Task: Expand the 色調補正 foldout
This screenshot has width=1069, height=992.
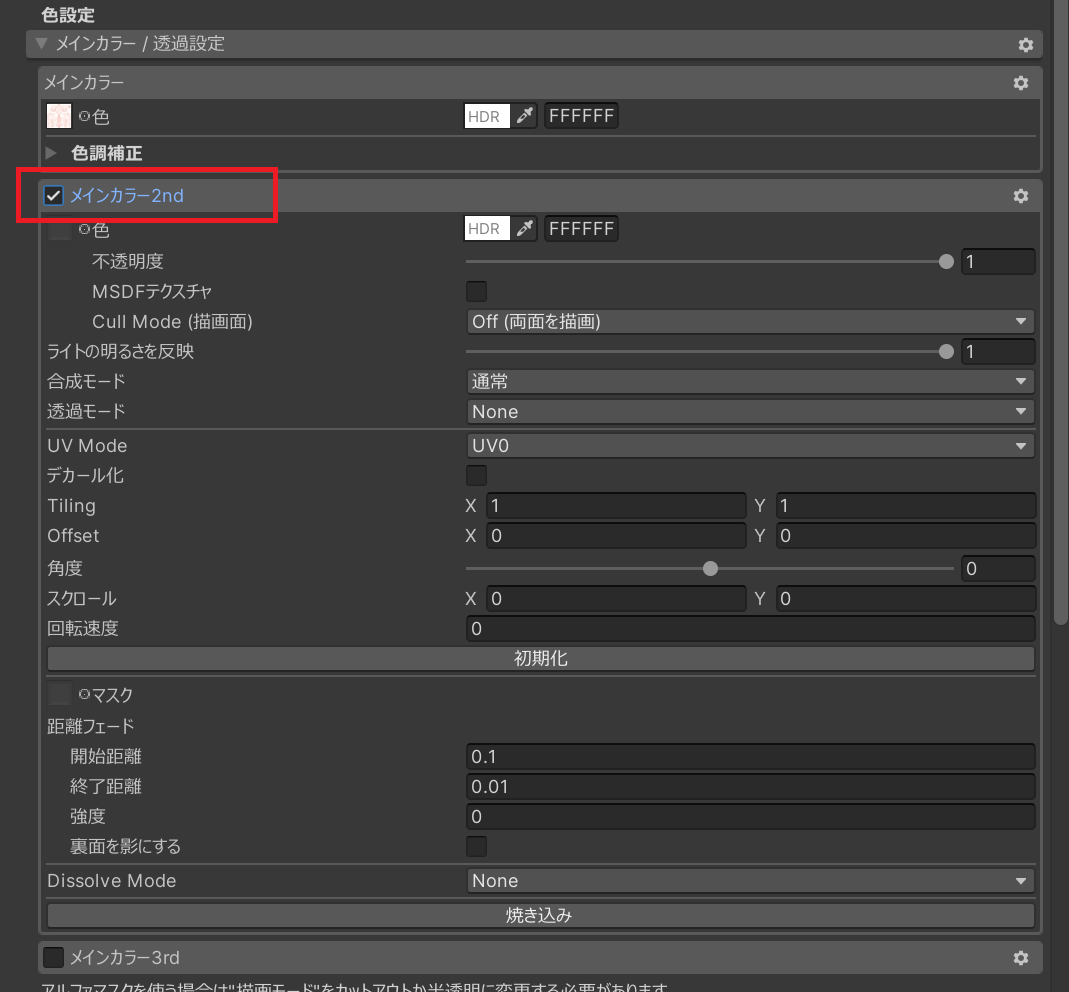Action: click(52, 154)
